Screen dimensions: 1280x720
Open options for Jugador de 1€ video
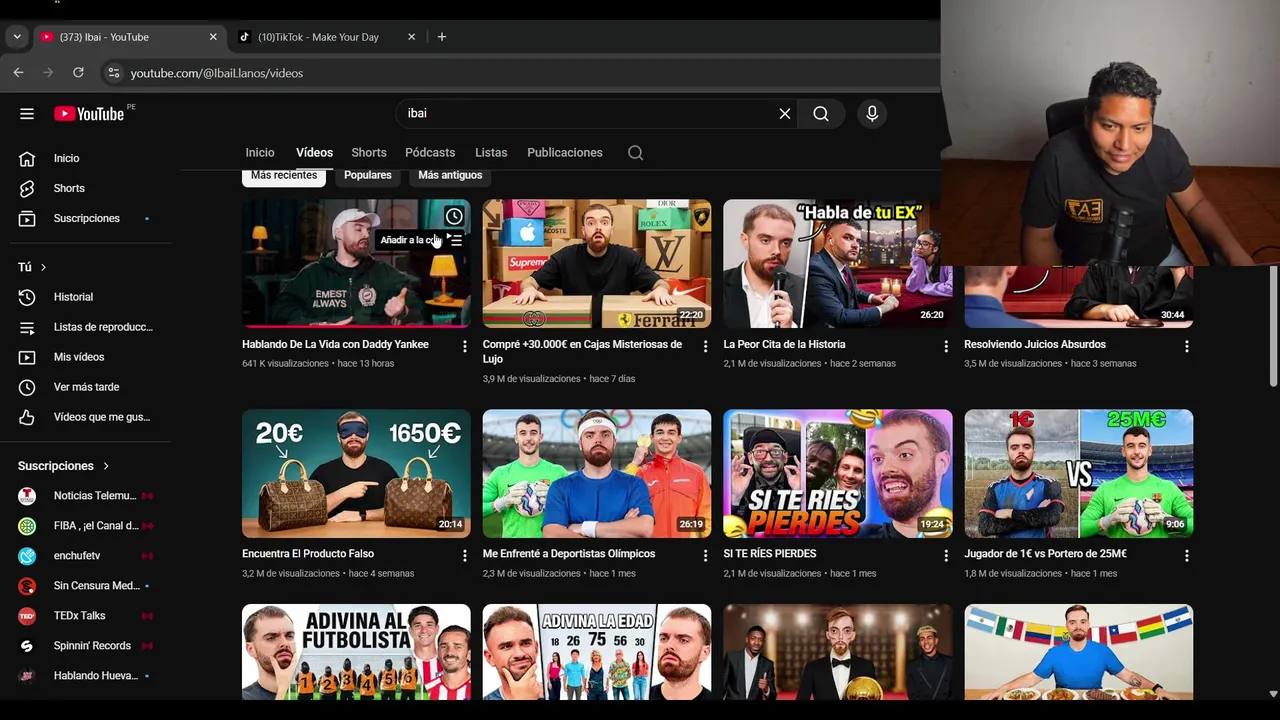[x=1187, y=555]
